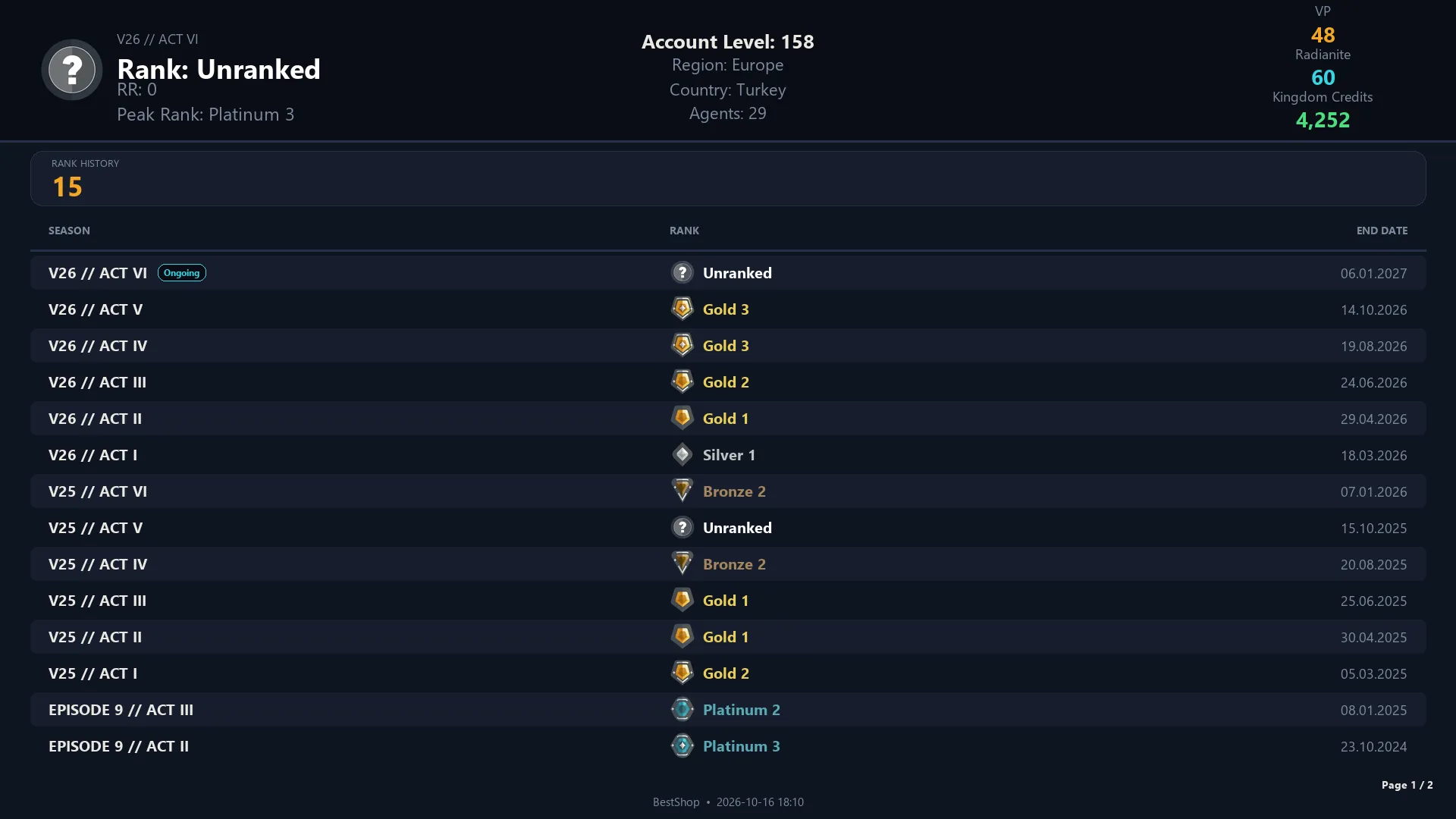Click the Silver 1 rank icon
This screenshot has width=1456, height=819.
point(682,455)
